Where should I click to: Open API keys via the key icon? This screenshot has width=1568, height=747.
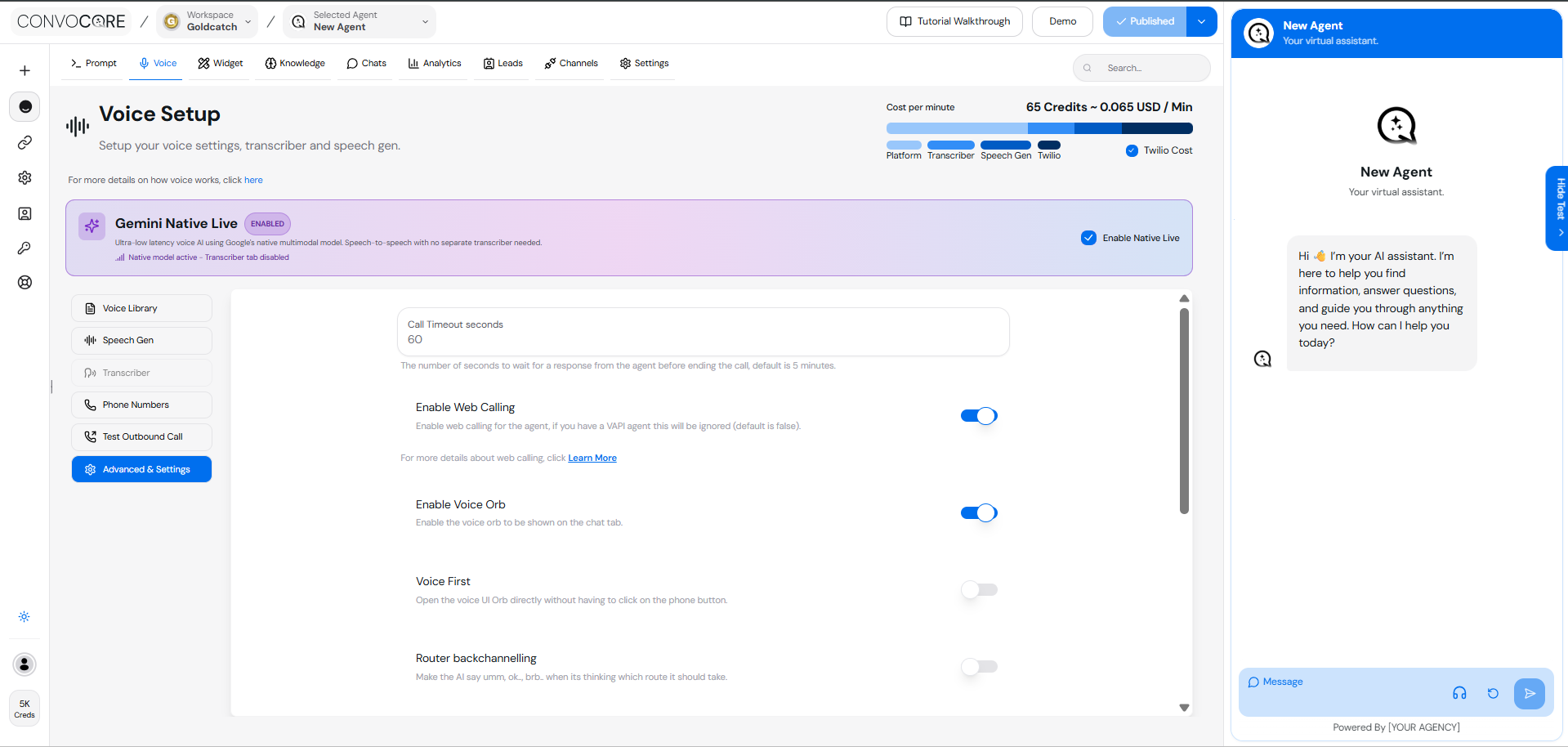click(25, 248)
